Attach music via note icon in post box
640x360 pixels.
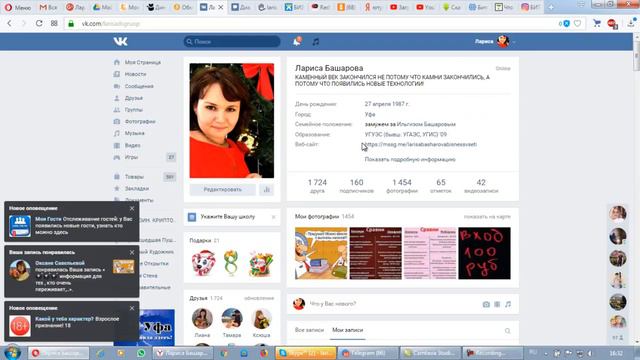pyautogui.click(x=508, y=304)
